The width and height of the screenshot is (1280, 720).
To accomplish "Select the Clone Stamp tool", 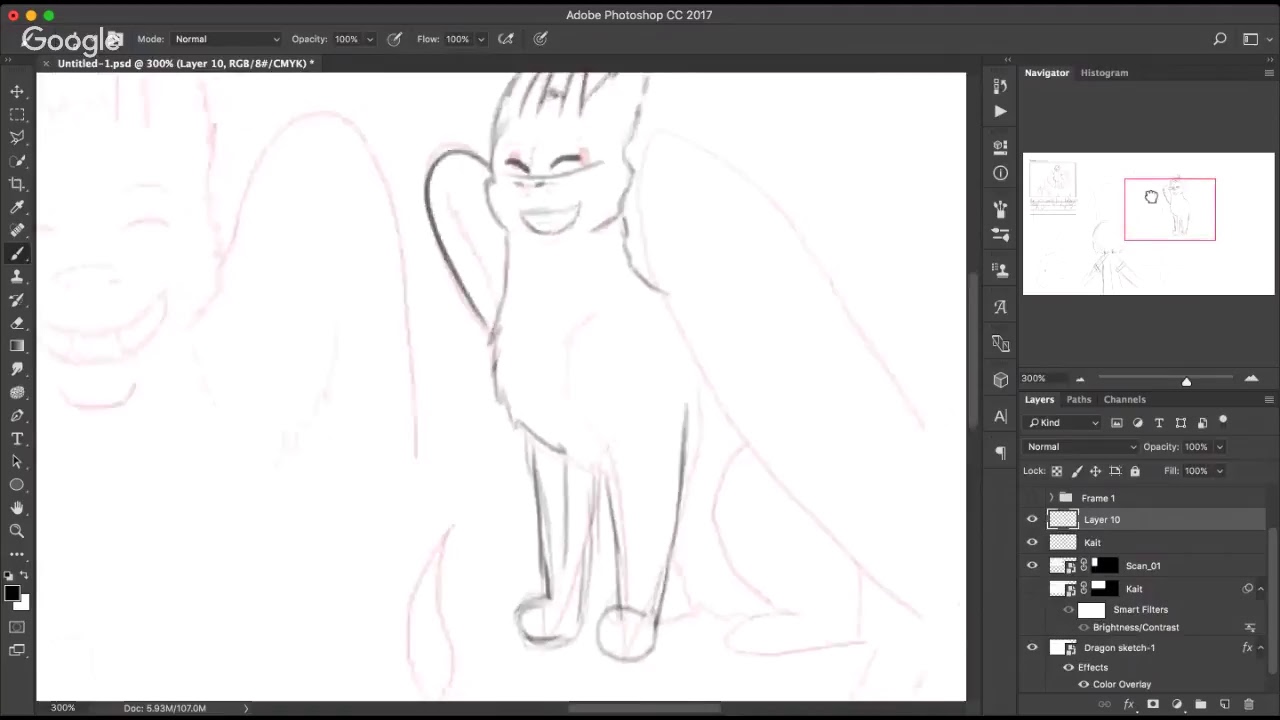I will coord(17,276).
